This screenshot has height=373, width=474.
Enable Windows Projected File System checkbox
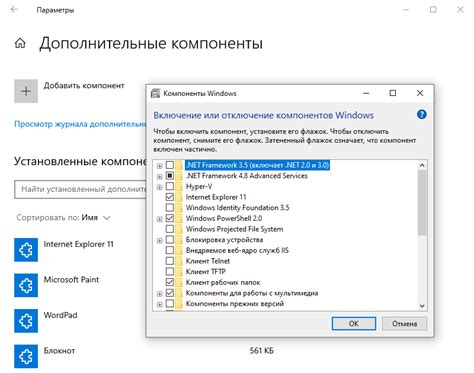tap(170, 229)
